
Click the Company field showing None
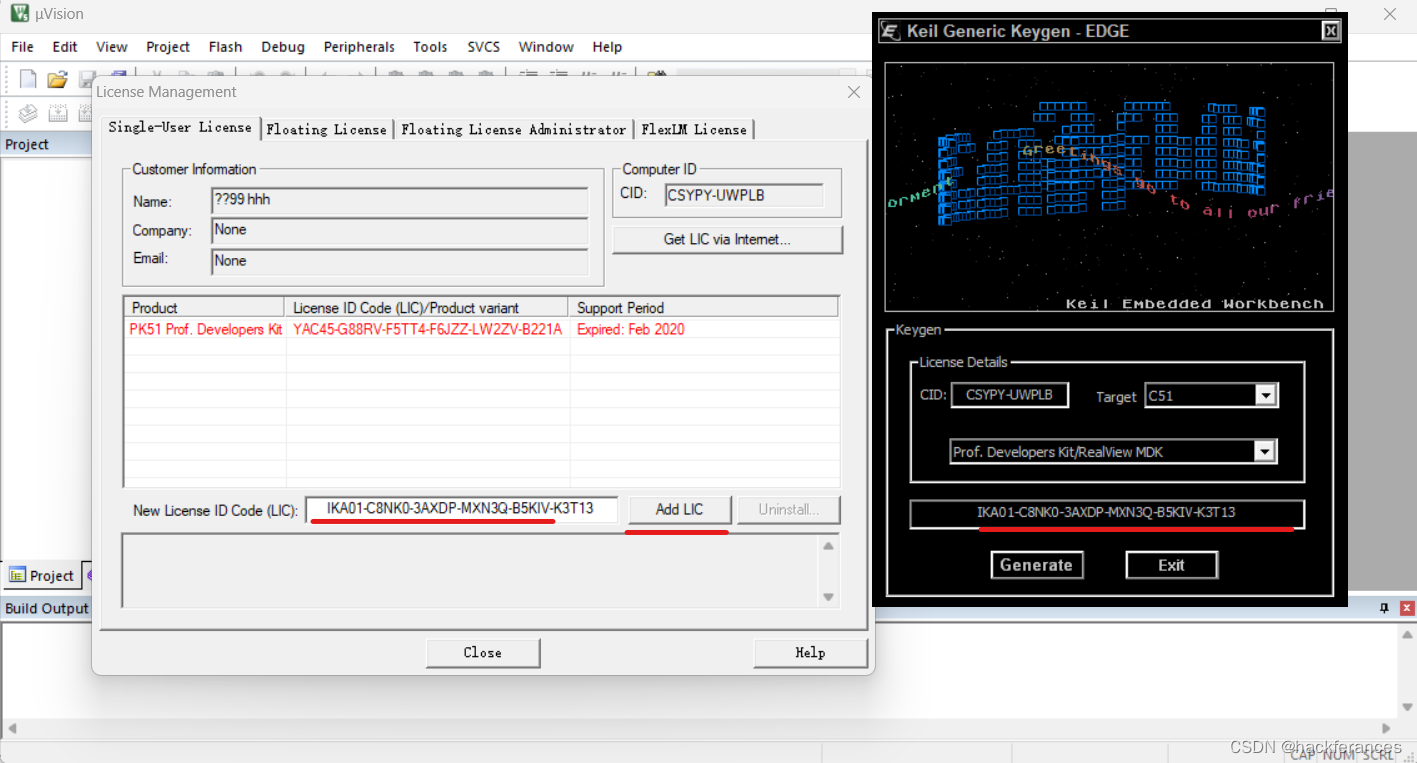point(400,231)
